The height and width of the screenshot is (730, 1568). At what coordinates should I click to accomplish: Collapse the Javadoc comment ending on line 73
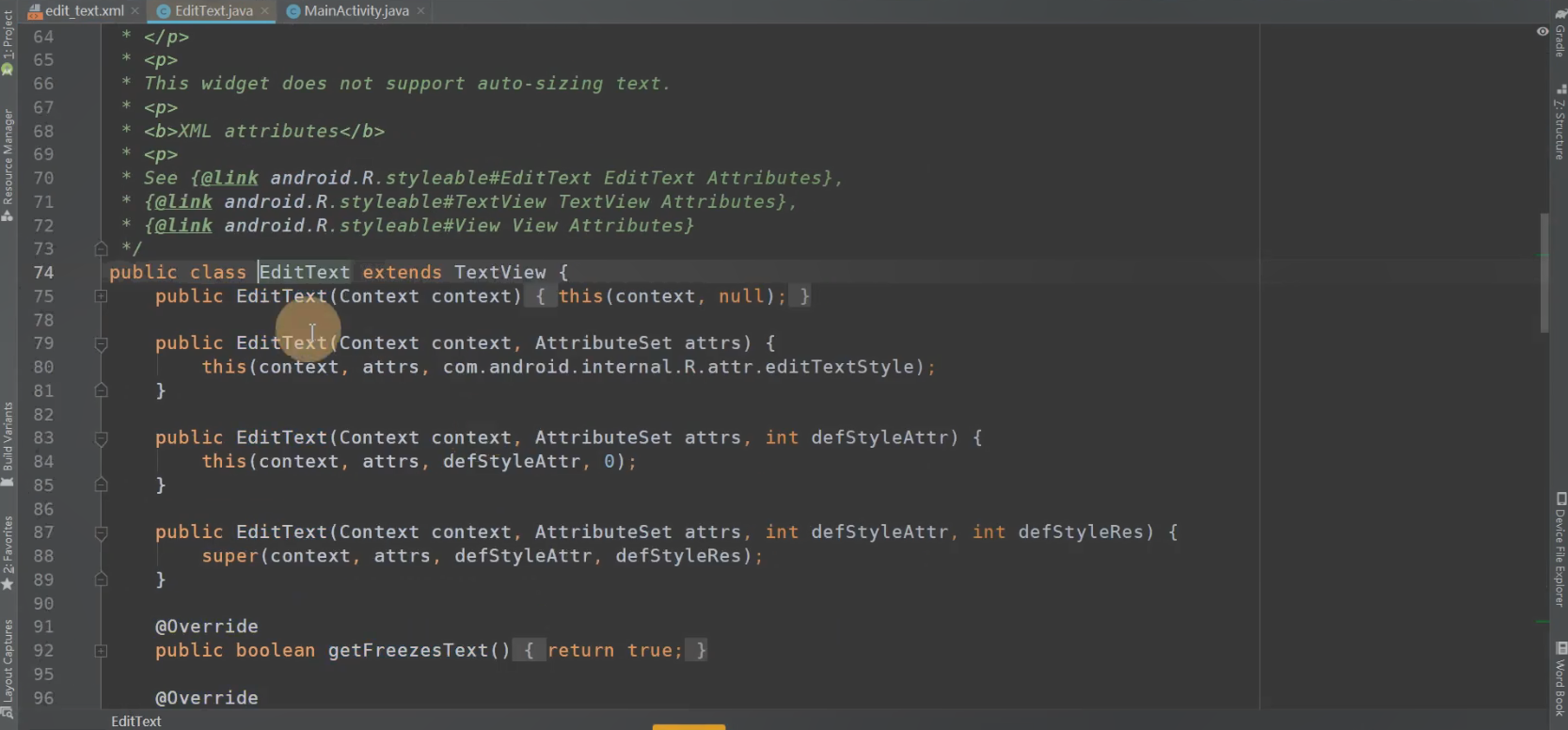coord(101,248)
